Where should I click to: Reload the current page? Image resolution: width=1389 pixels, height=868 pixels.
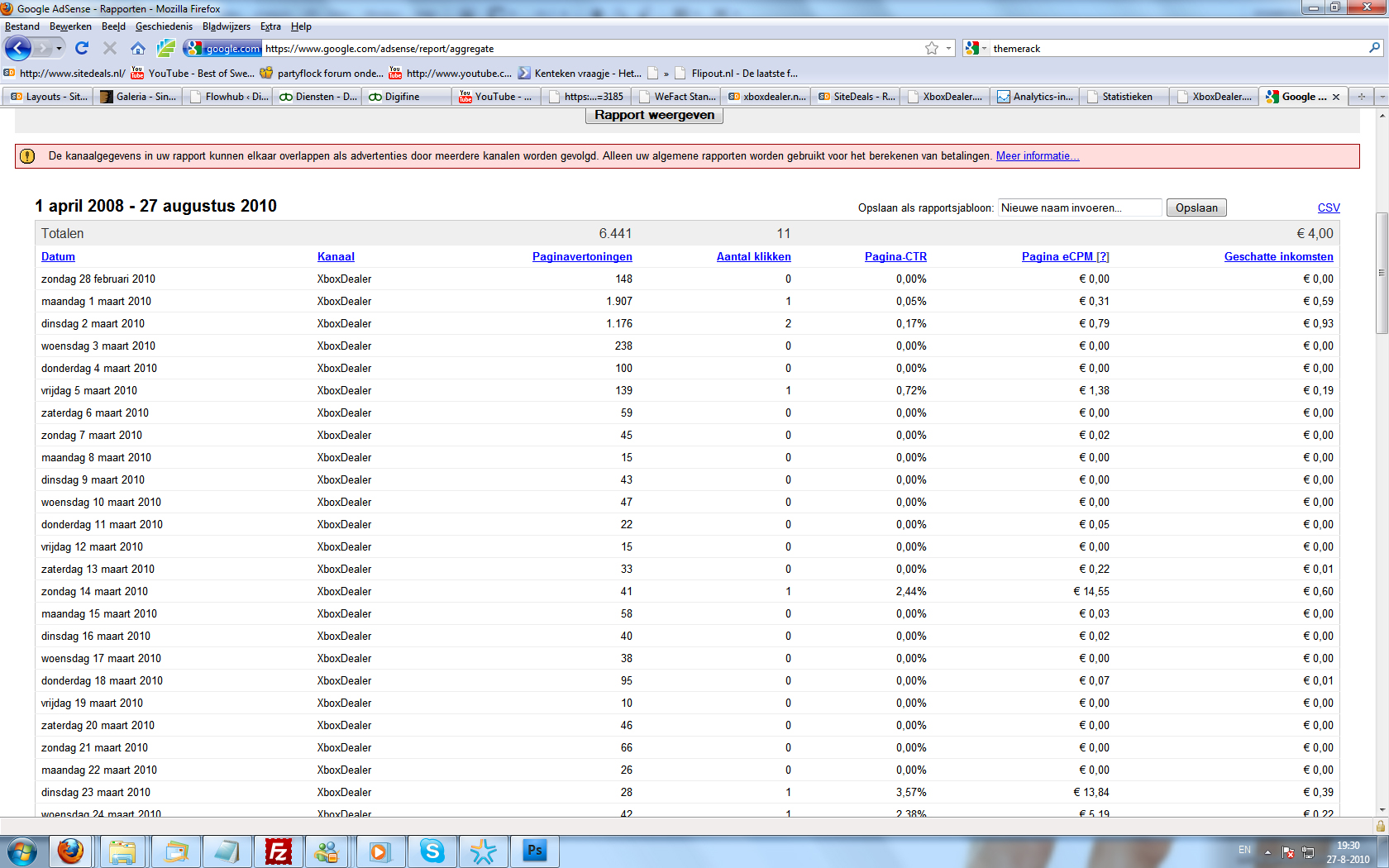[x=82, y=49]
